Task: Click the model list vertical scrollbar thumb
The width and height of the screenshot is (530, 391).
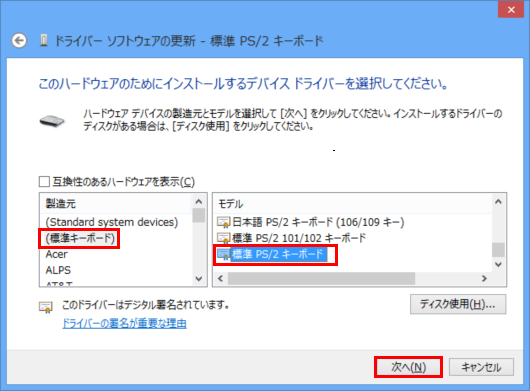Action: click(x=498, y=250)
